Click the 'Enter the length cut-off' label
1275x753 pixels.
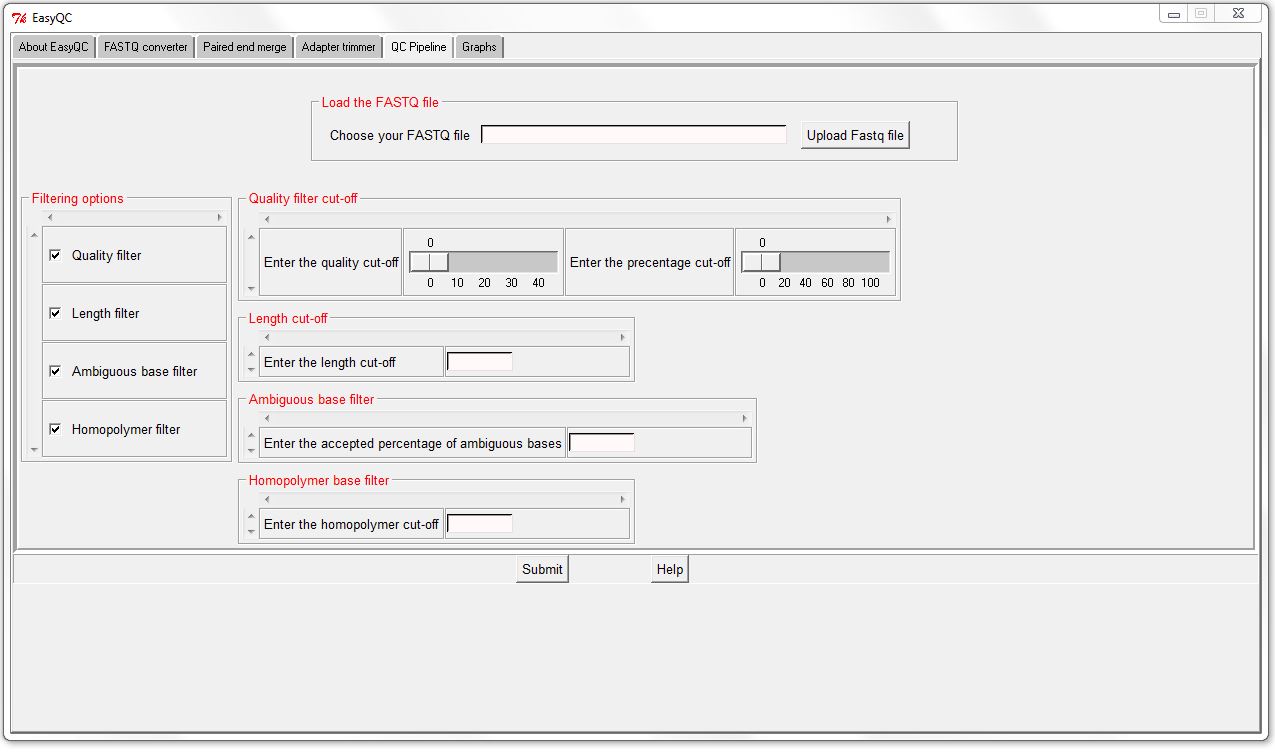point(330,362)
